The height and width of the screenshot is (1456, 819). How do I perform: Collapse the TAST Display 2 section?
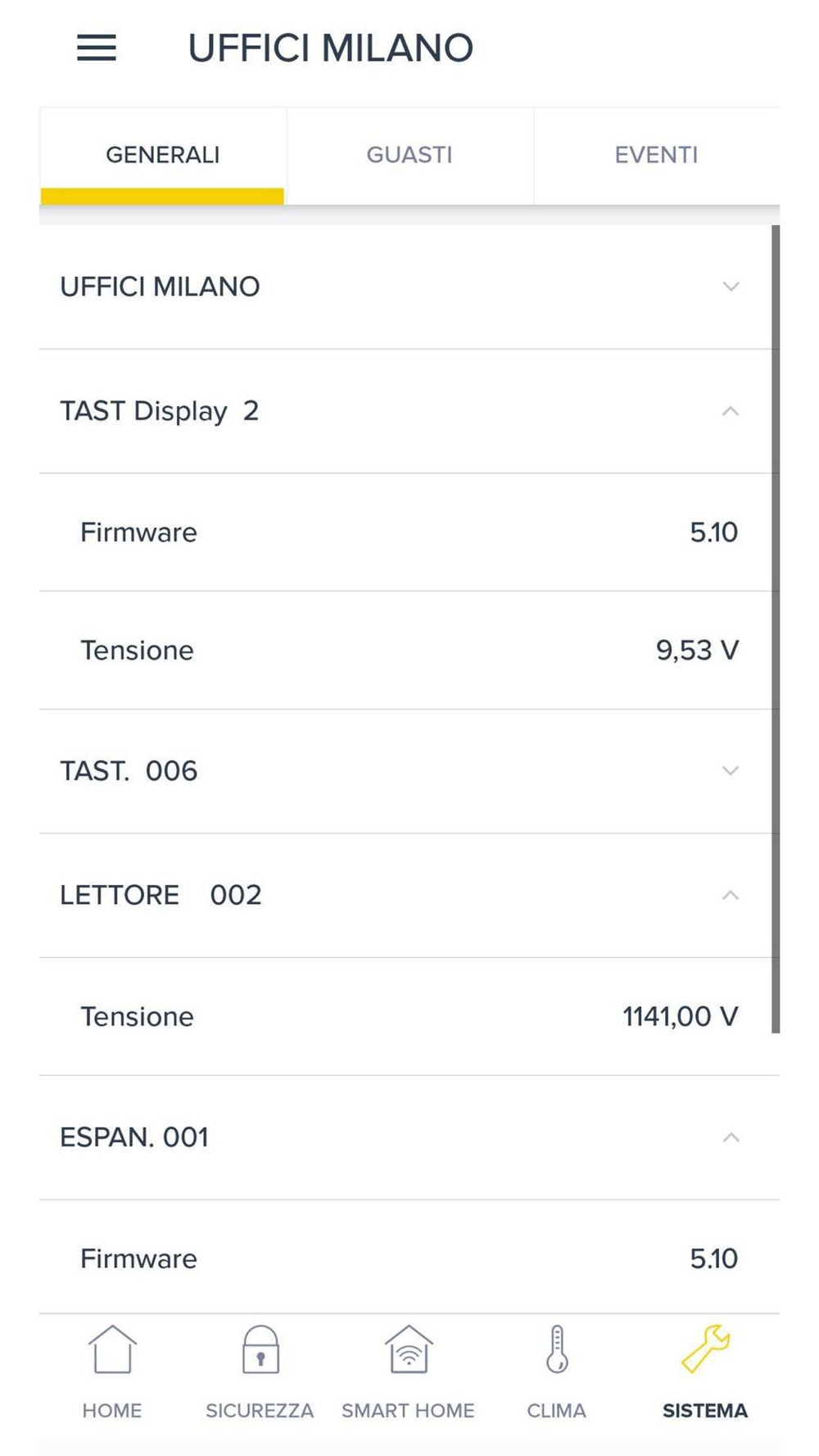tap(731, 411)
